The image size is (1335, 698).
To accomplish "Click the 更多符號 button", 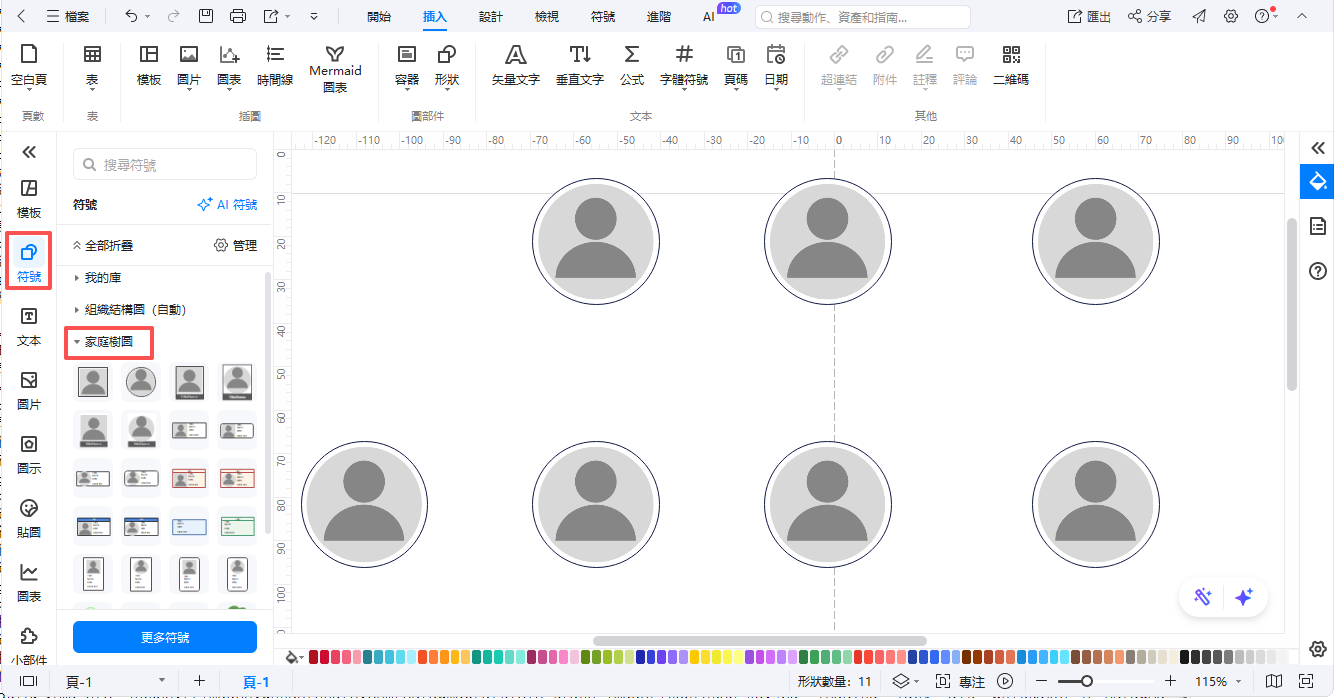I will point(165,637).
